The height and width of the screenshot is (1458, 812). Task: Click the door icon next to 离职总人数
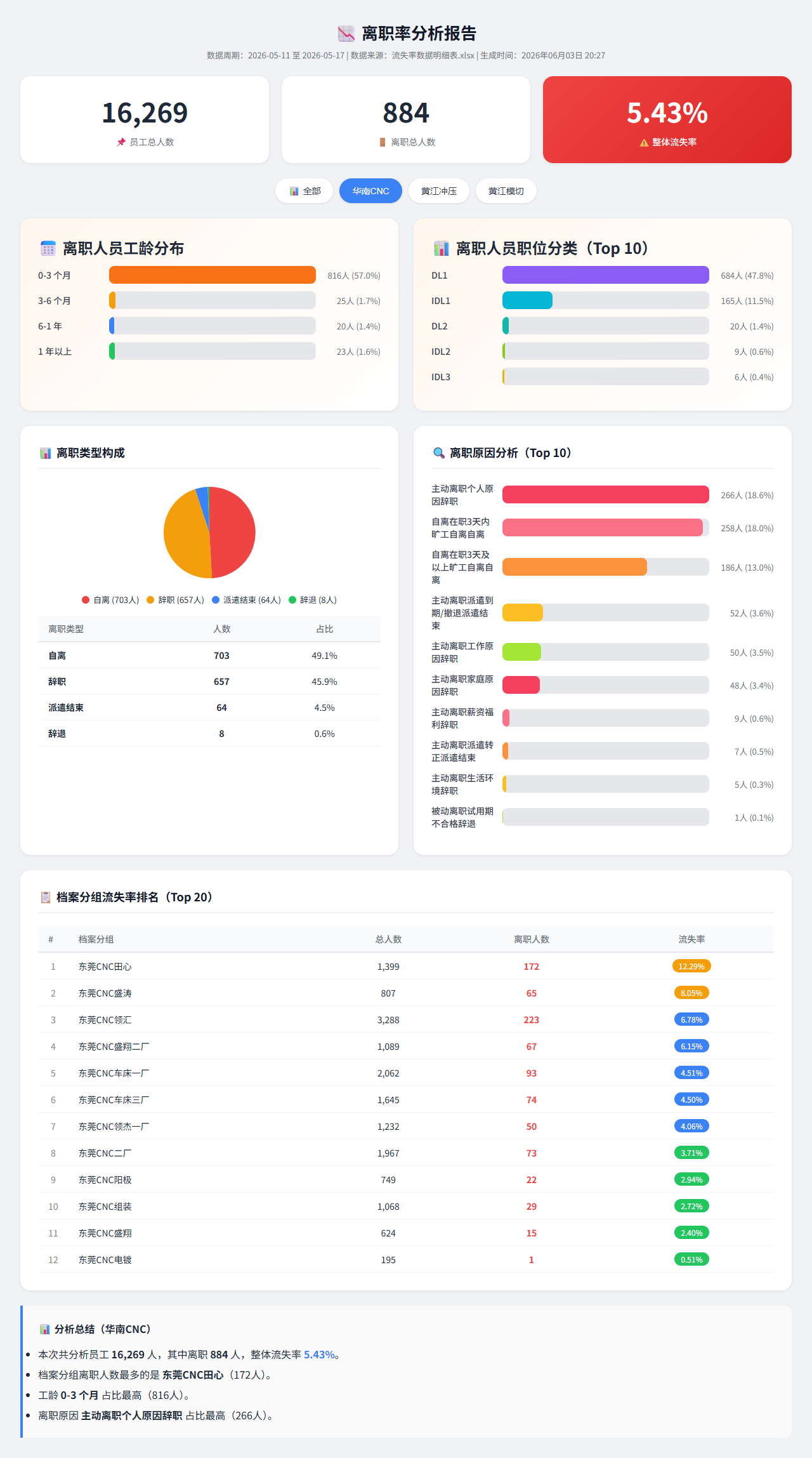tap(383, 142)
